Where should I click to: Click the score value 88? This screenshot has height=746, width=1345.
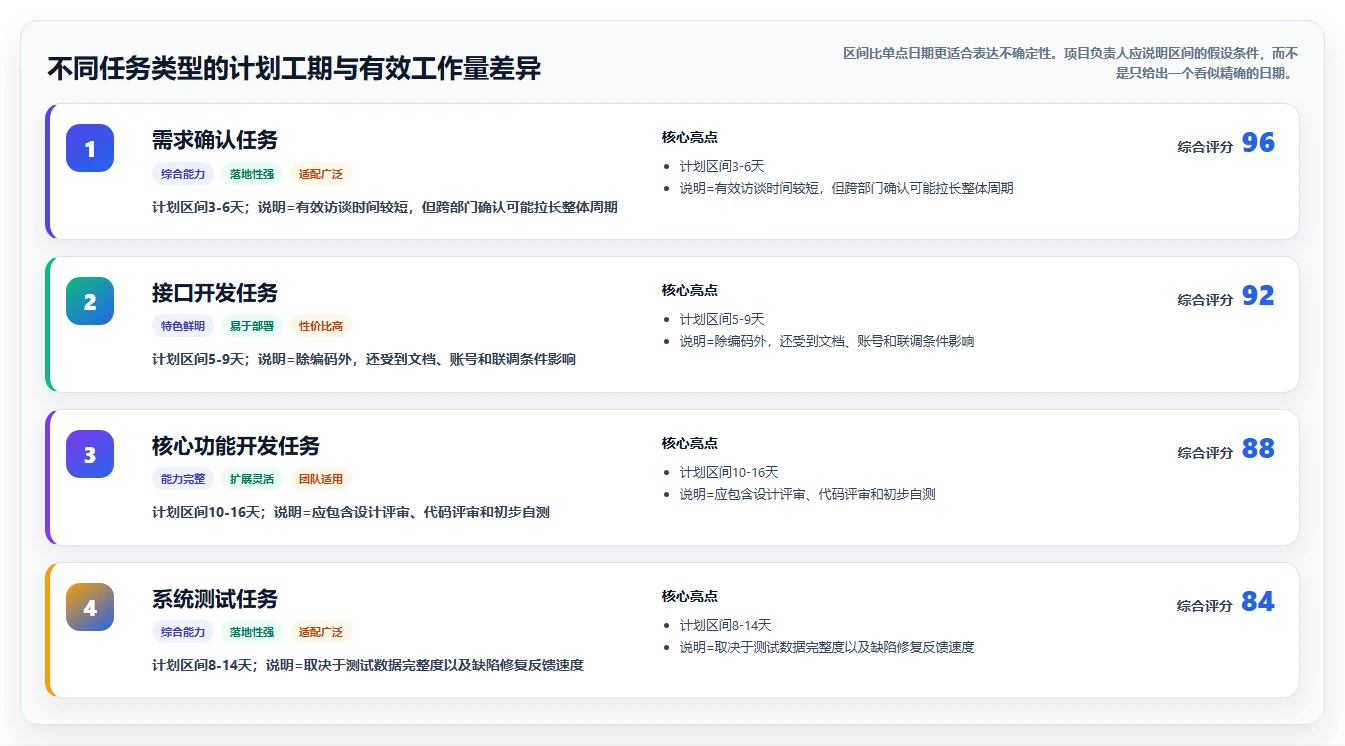pos(1258,449)
